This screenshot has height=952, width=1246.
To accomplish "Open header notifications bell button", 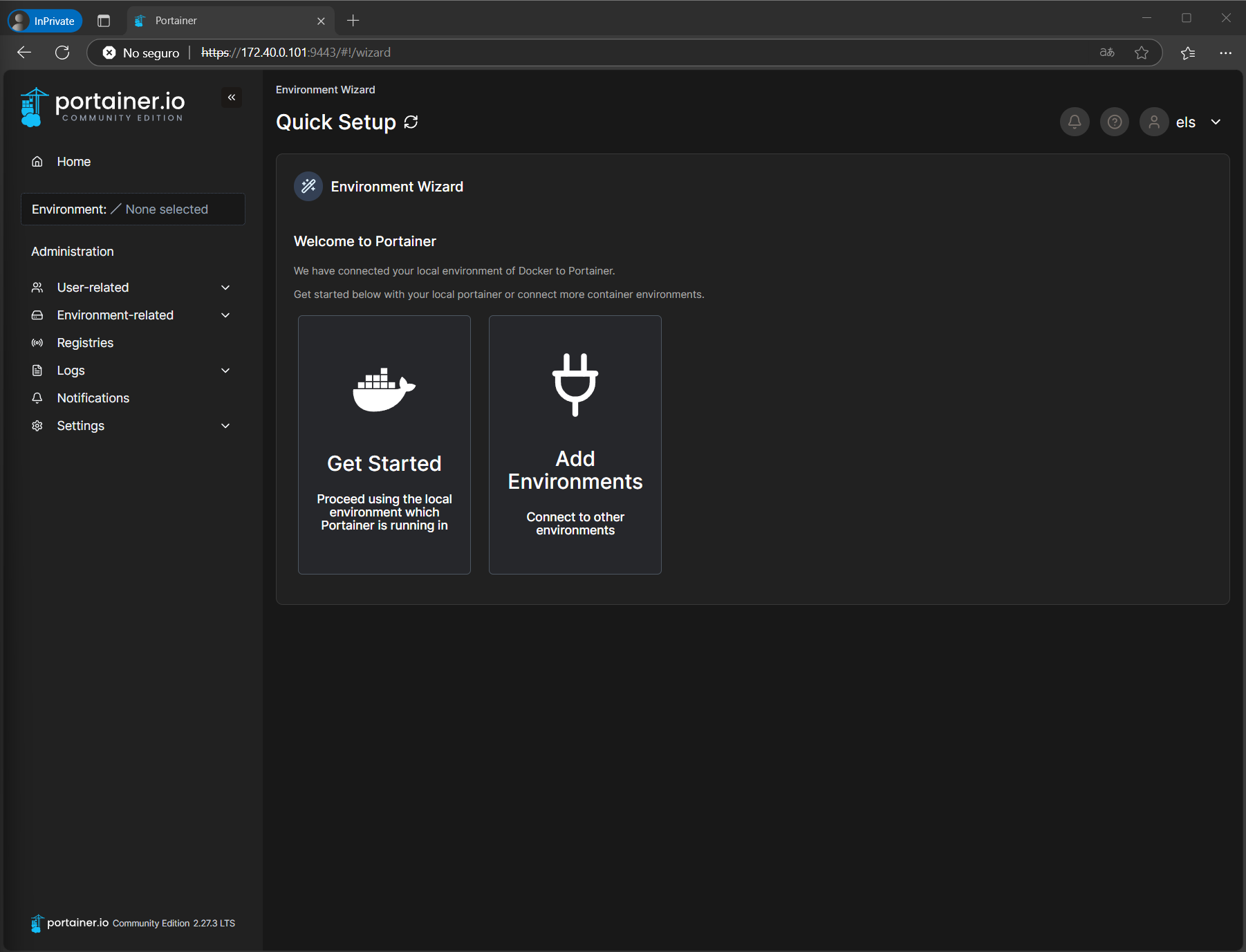I will click(x=1075, y=122).
